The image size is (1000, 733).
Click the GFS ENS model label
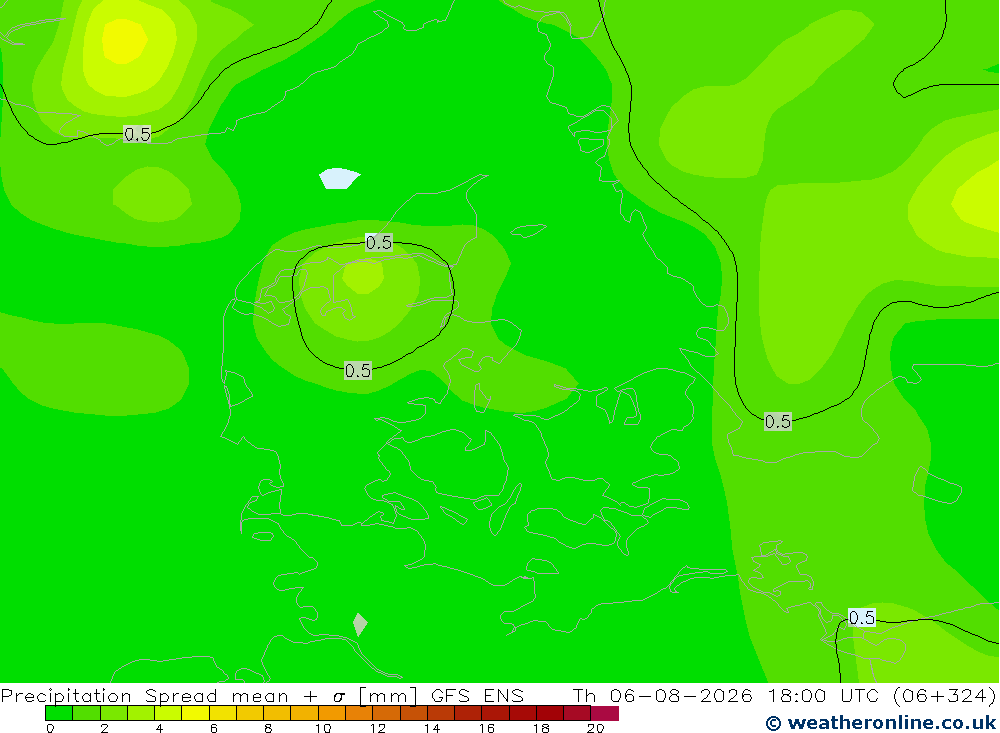pyautogui.click(x=477, y=695)
